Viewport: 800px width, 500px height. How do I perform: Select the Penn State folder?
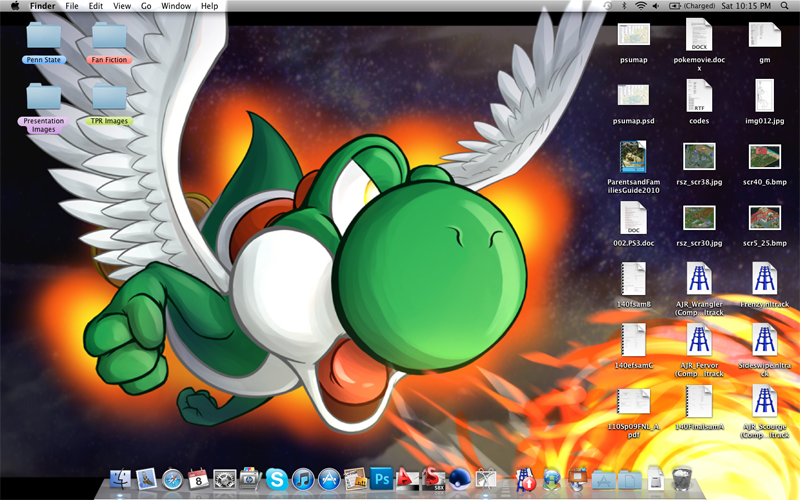click(x=43, y=43)
